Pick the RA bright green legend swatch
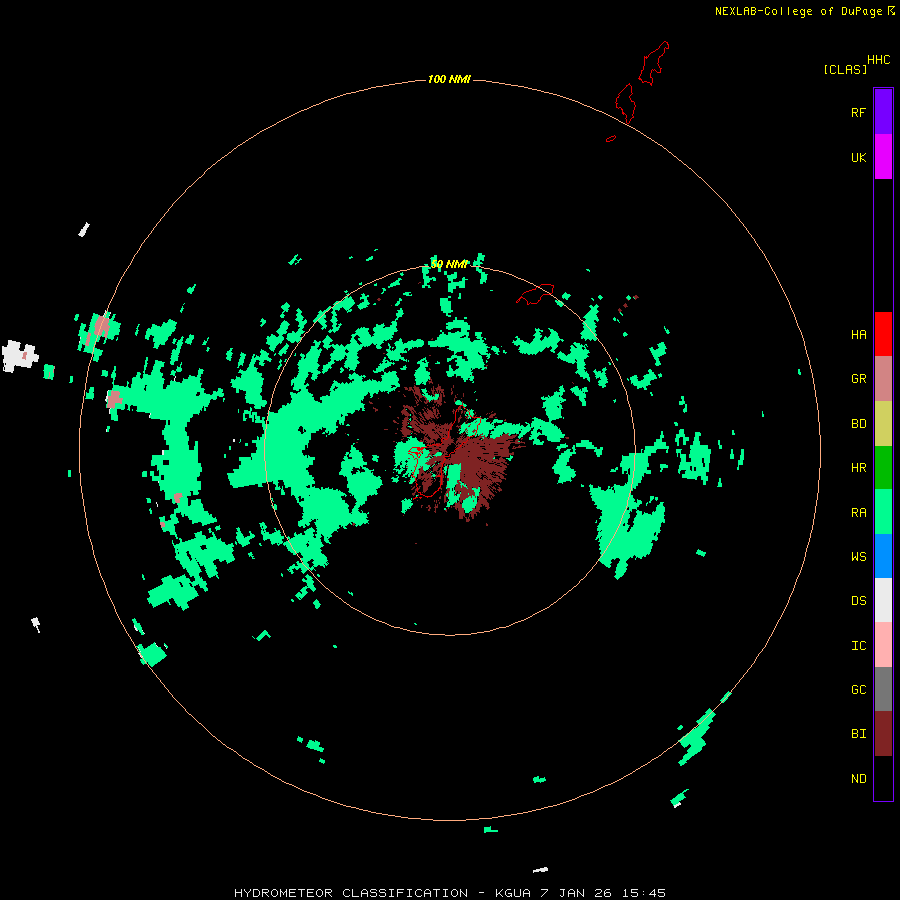 (x=883, y=512)
